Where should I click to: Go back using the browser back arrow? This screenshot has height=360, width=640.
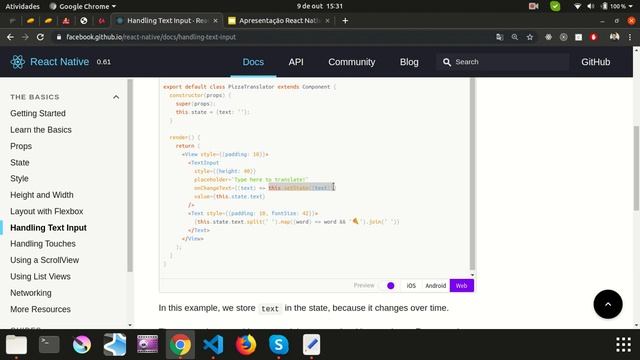point(10,37)
